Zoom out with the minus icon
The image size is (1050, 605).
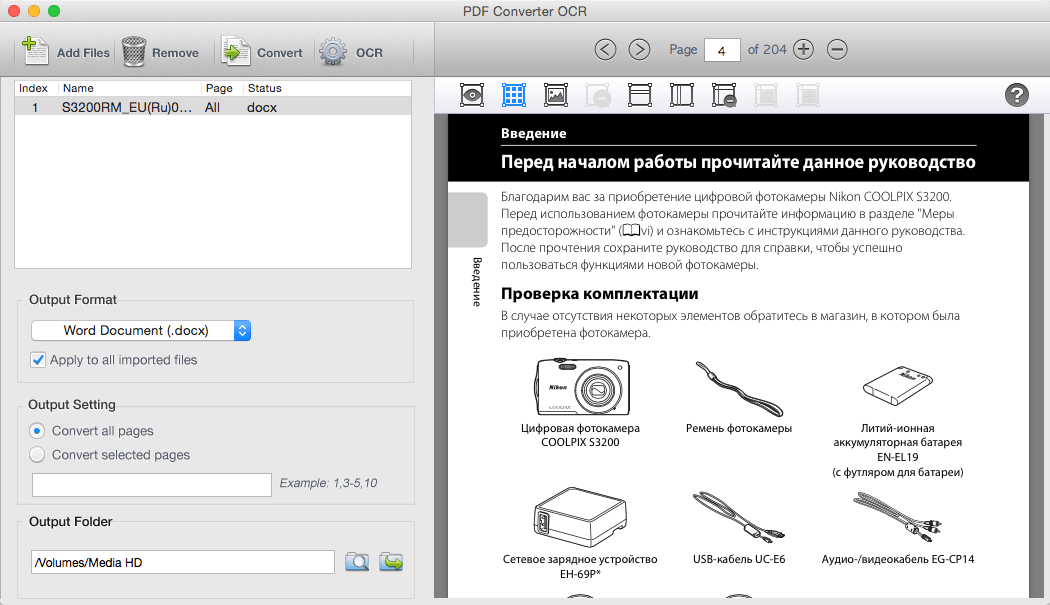pos(838,49)
